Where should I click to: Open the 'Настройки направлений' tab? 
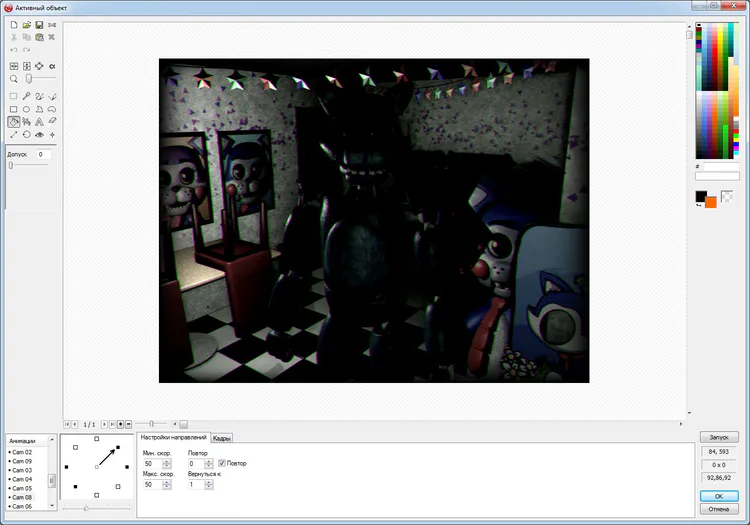pyautogui.click(x=173, y=438)
